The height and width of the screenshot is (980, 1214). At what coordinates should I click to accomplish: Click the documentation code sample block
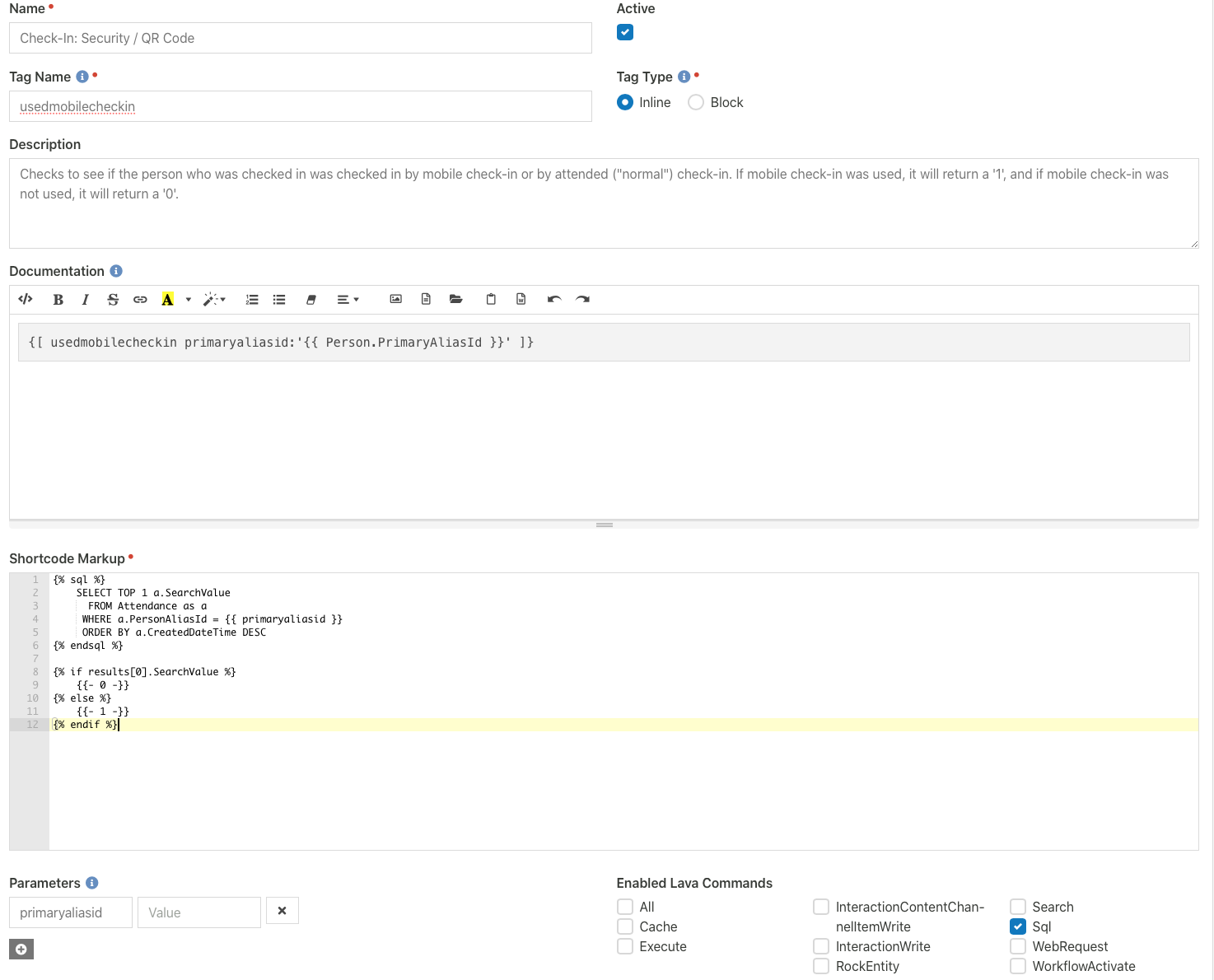click(604, 342)
